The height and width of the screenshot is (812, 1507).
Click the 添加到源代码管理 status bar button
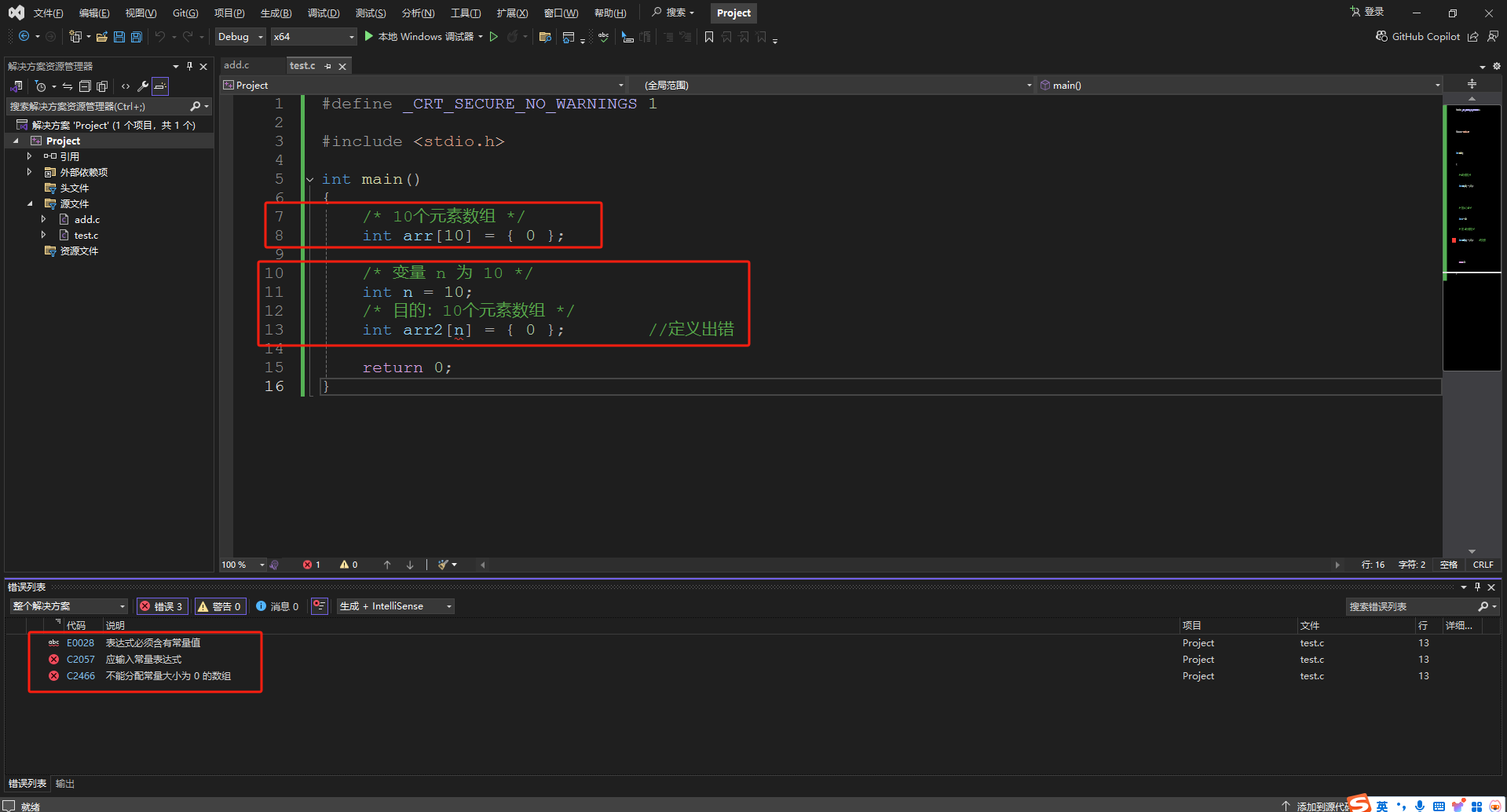click(x=1316, y=806)
